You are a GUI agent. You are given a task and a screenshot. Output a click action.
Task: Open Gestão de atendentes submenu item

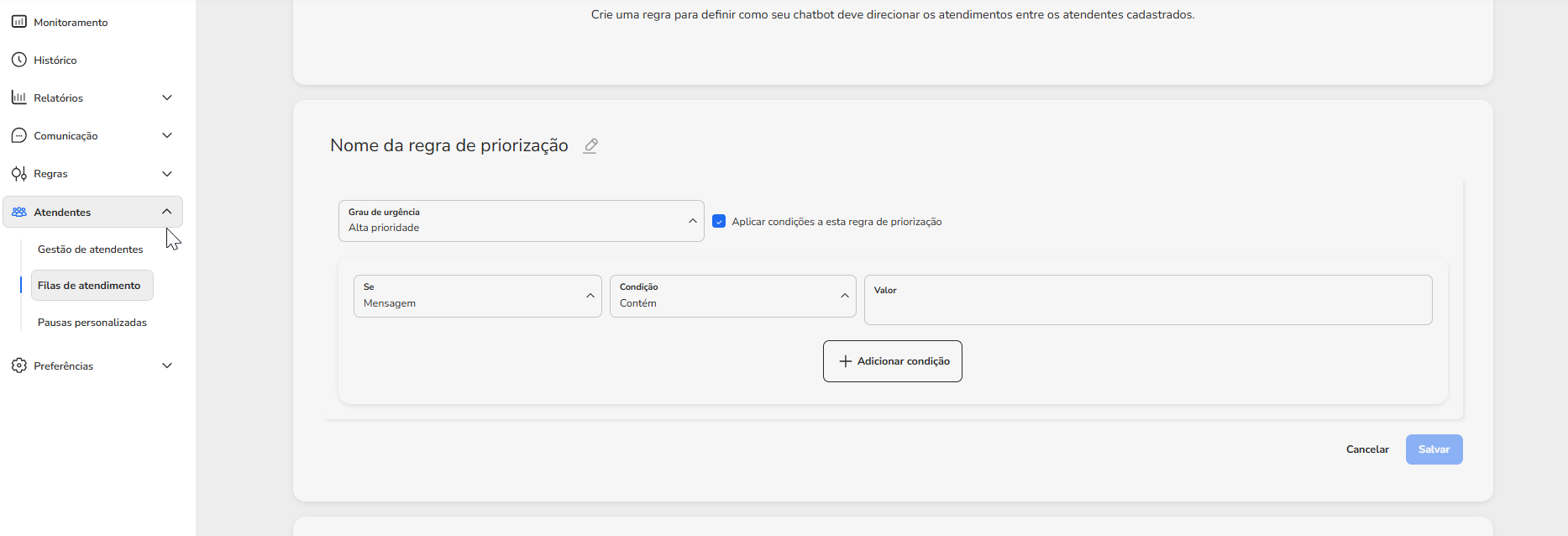[91, 249]
